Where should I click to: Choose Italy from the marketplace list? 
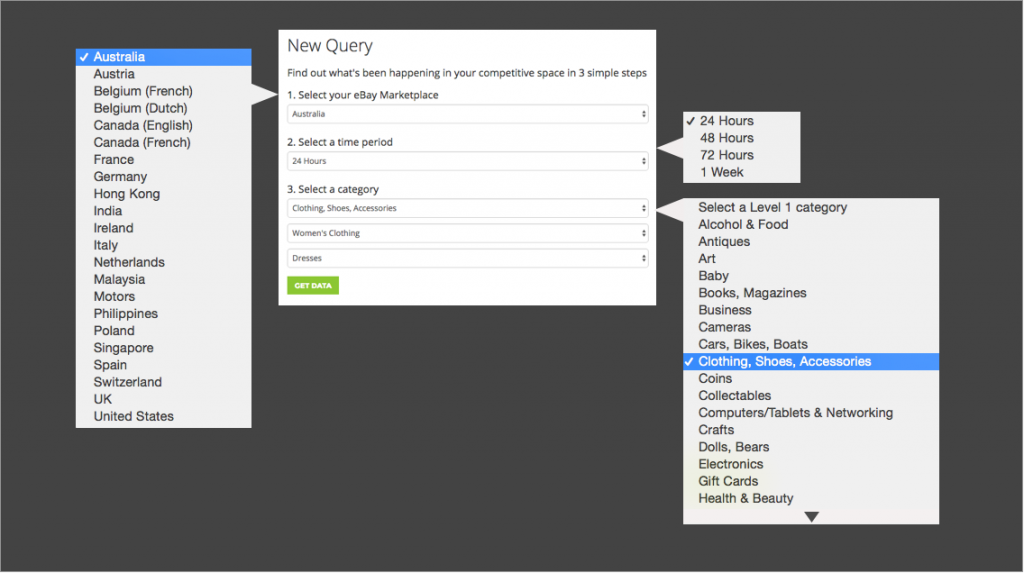click(163, 245)
